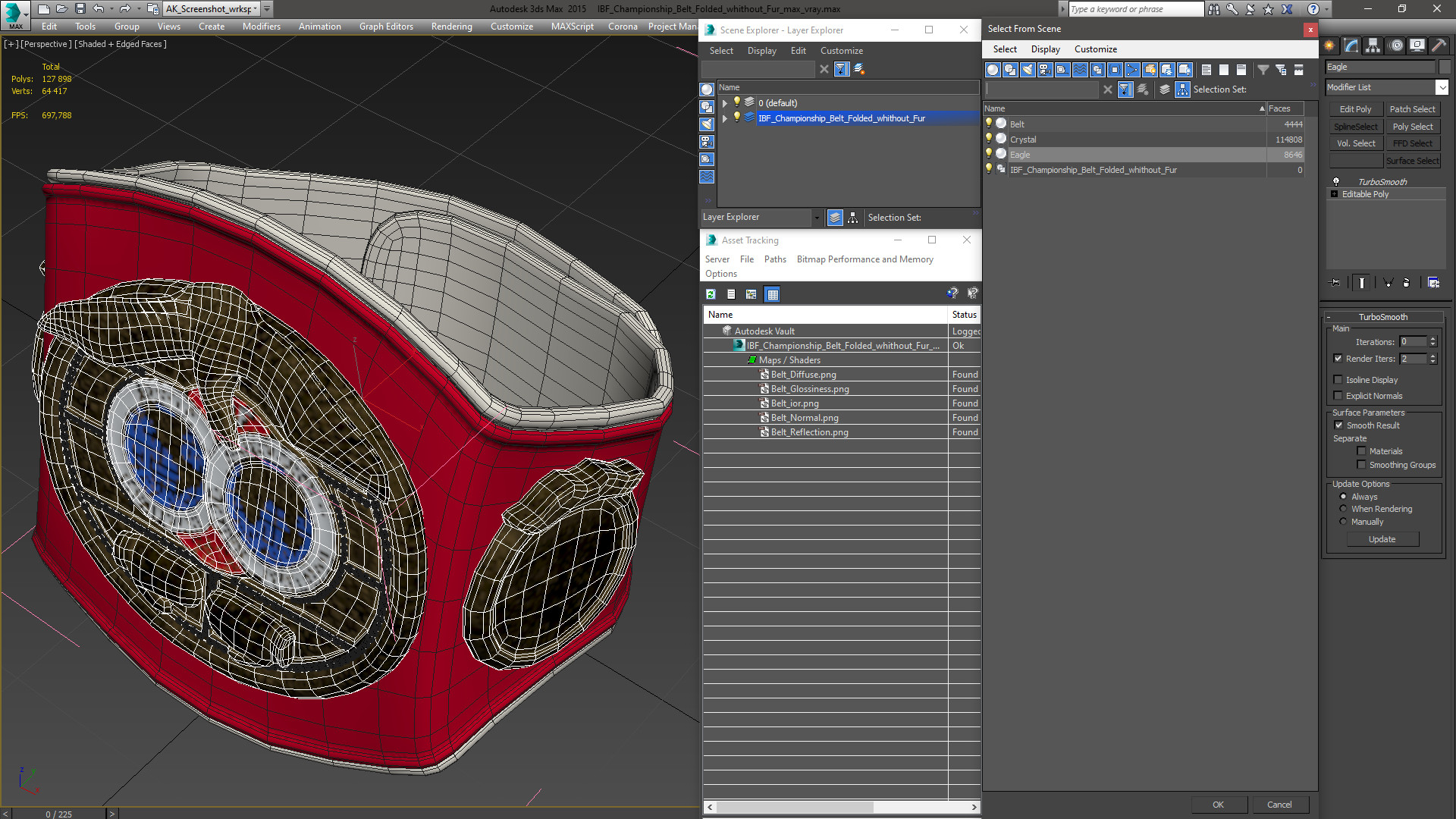Click the Edit Poly modifier button
Screen dimensions: 1456x819
coord(1355,109)
